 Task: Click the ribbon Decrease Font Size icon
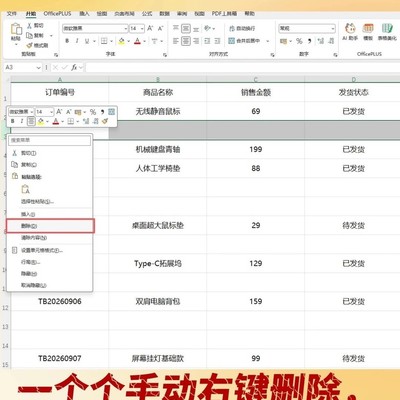[161, 28]
